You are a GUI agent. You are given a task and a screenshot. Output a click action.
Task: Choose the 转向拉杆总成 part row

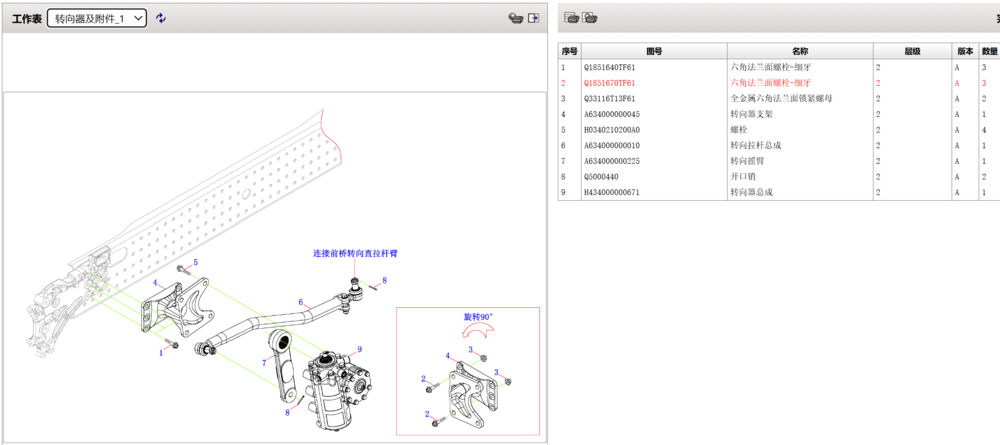(x=755, y=145)
